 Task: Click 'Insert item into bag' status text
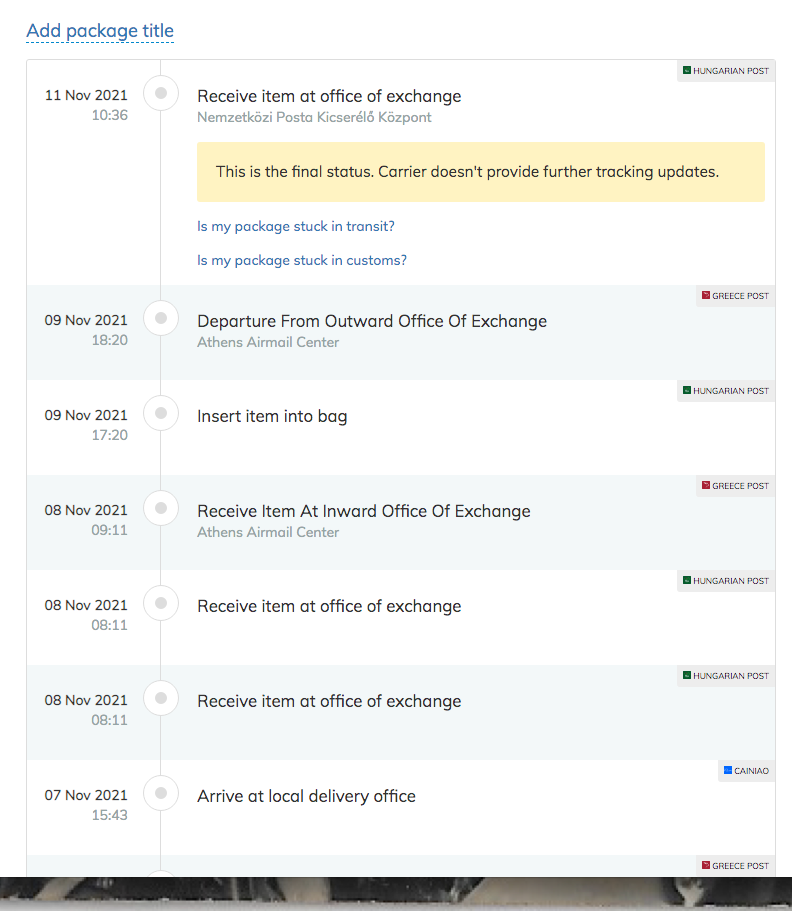point(272,417)
